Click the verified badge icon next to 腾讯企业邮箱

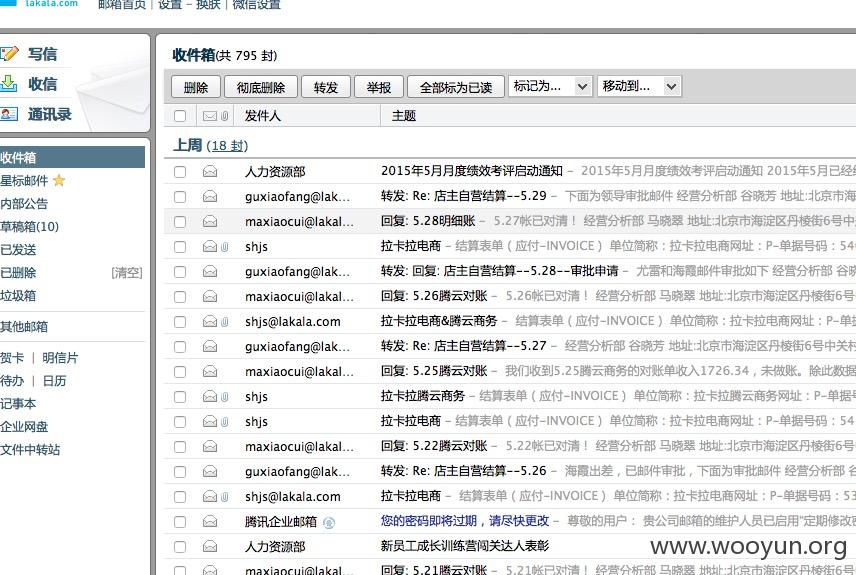(329, 523)
